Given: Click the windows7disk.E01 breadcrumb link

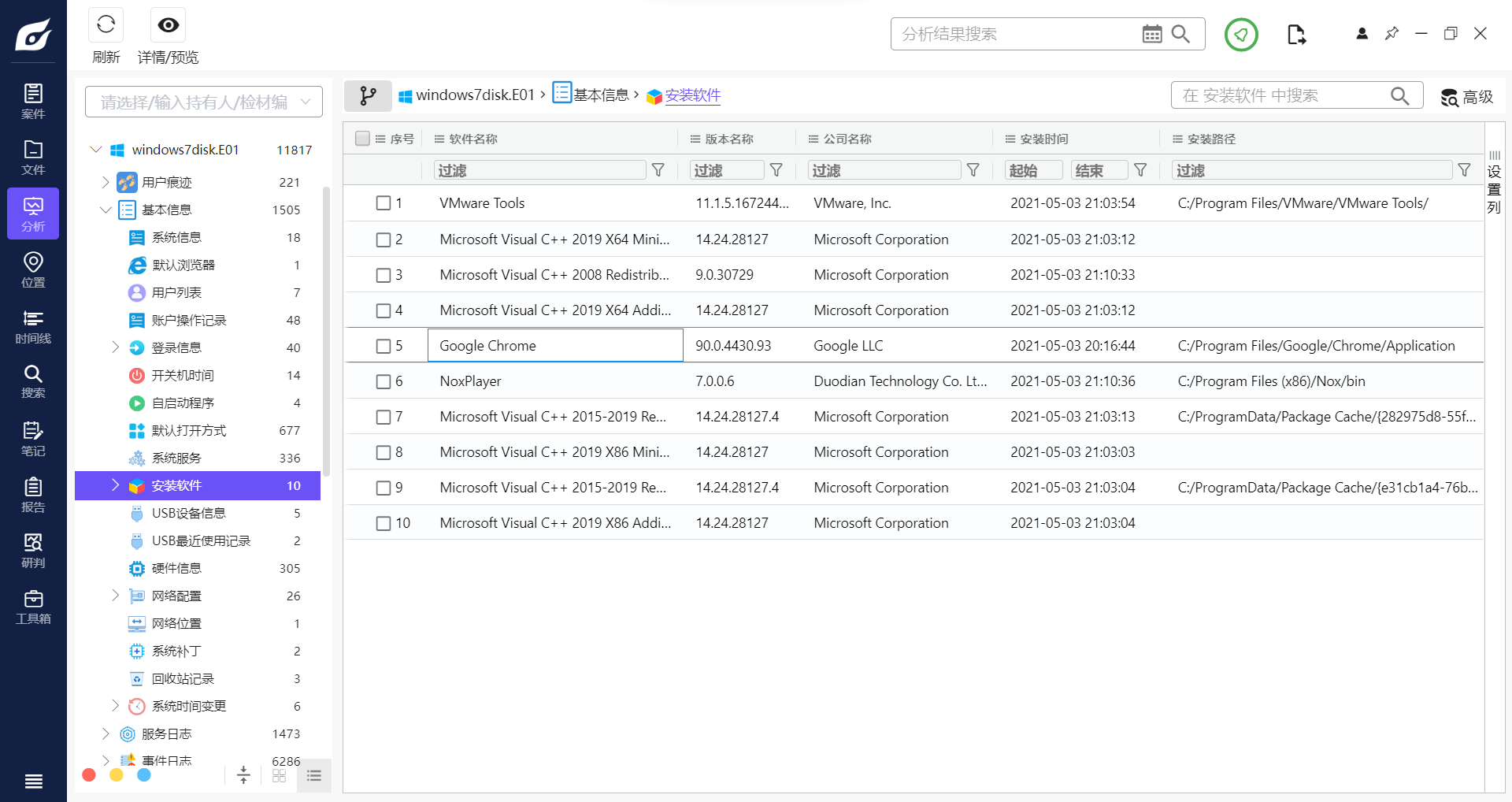Looking at the screenshot, I should (x=467, y=95).
